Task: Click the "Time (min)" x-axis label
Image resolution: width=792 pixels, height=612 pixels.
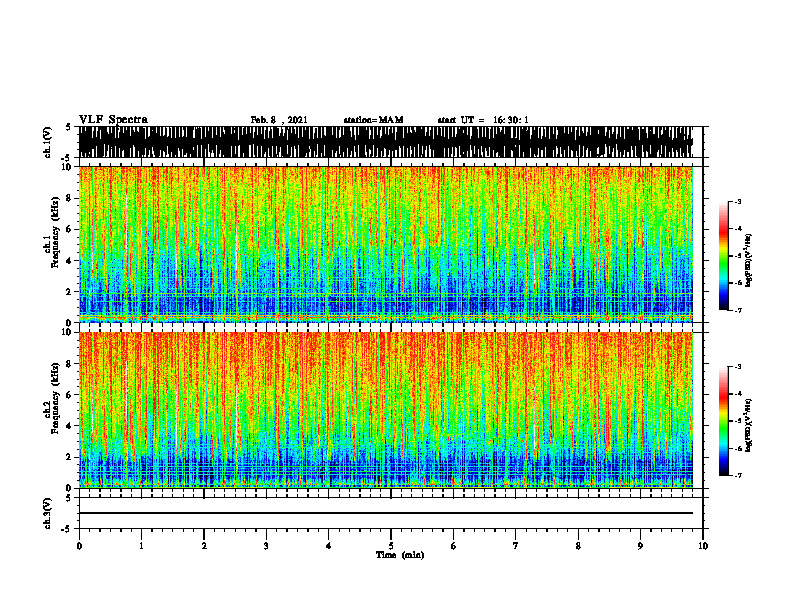Action: 400,555
